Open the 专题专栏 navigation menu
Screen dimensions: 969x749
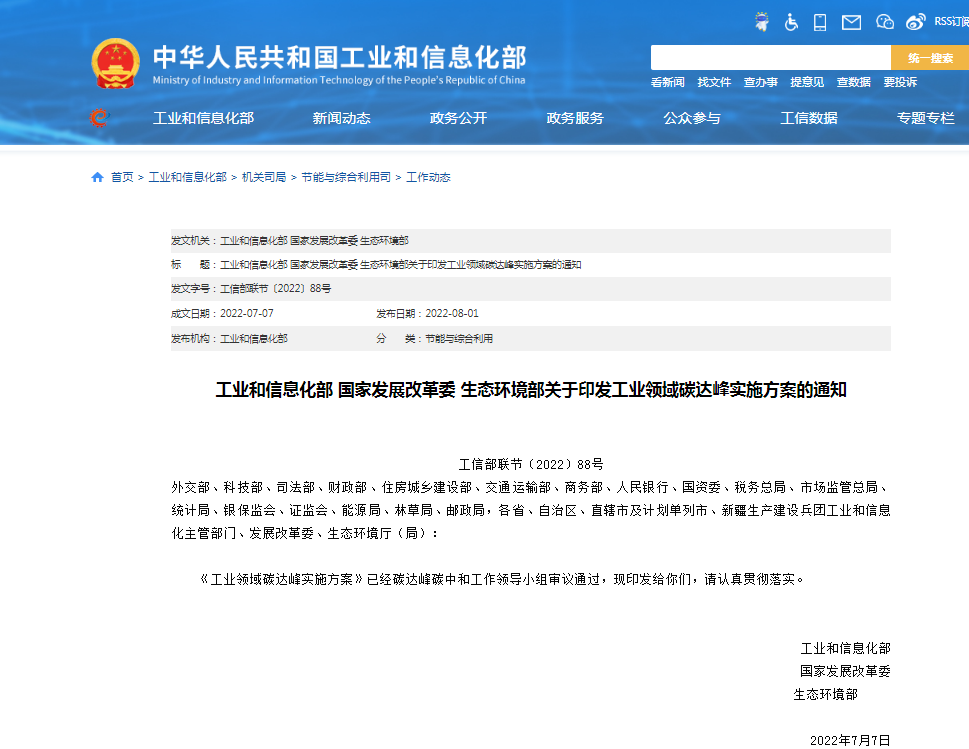click(x=925, y=118)
